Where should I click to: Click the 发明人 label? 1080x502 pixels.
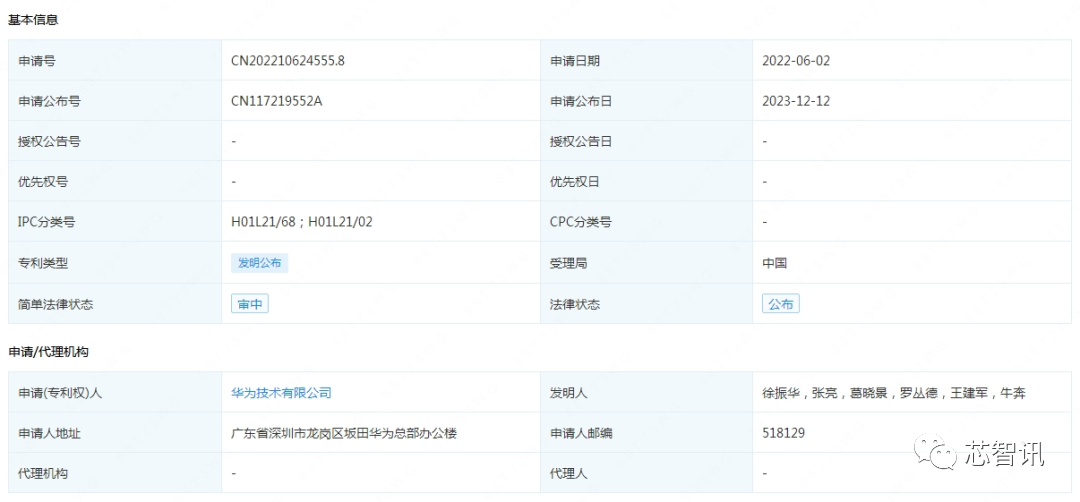point(568,393)
